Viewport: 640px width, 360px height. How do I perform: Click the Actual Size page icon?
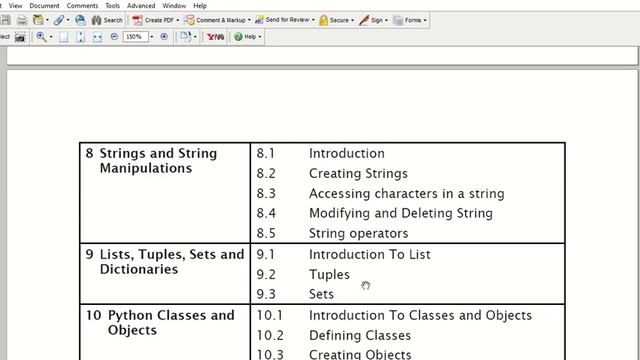tap(64, 37)
